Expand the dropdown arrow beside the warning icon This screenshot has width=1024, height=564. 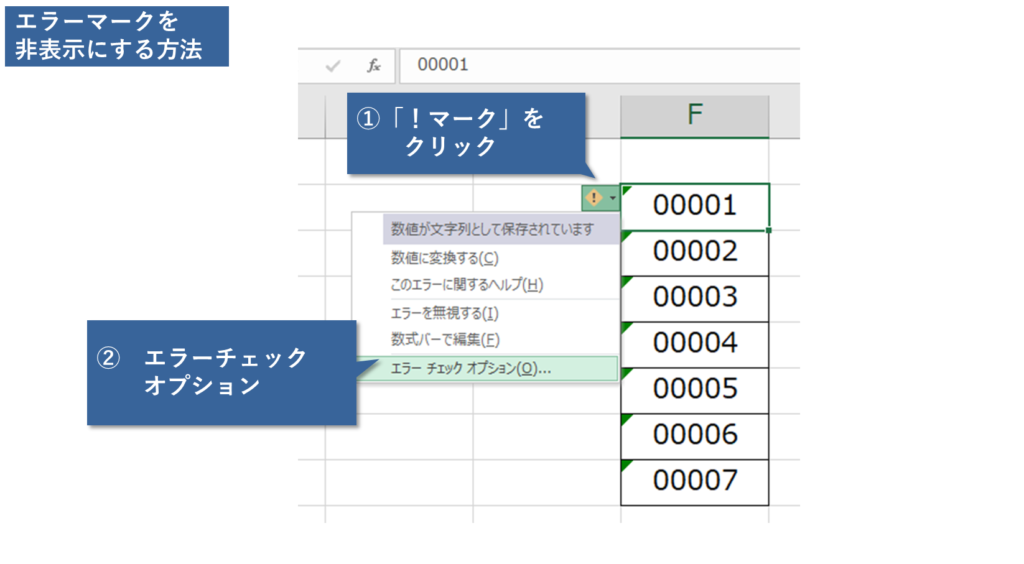[x=611, y=199]
